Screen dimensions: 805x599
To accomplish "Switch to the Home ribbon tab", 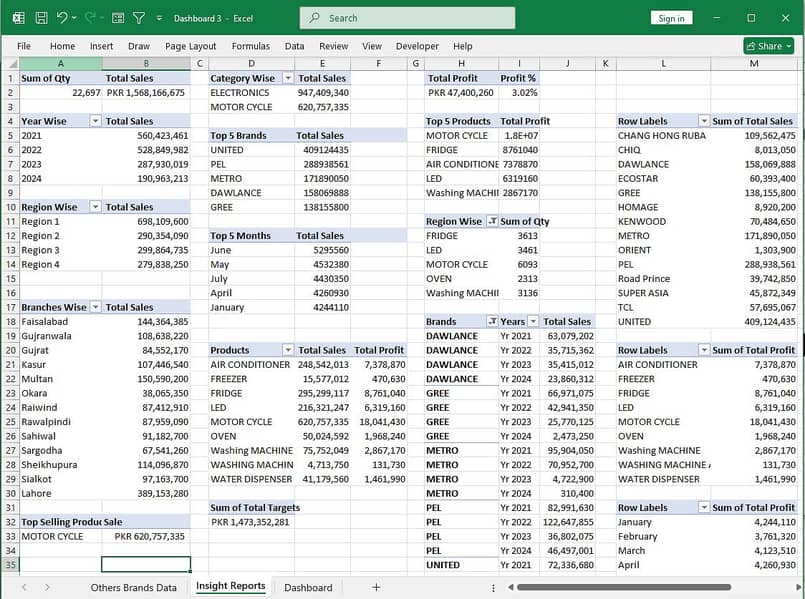I will pyautogui.click(x=62, y=46).
